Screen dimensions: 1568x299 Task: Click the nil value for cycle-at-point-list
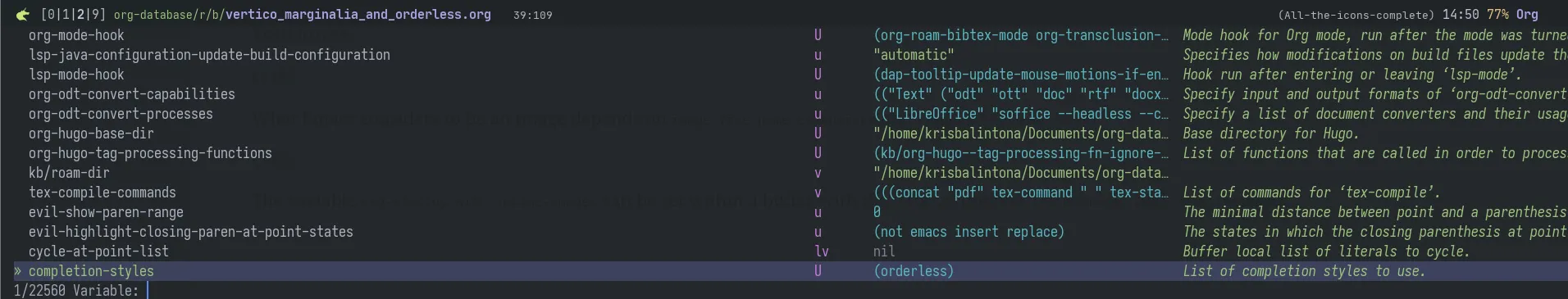(x=884, y=251)
